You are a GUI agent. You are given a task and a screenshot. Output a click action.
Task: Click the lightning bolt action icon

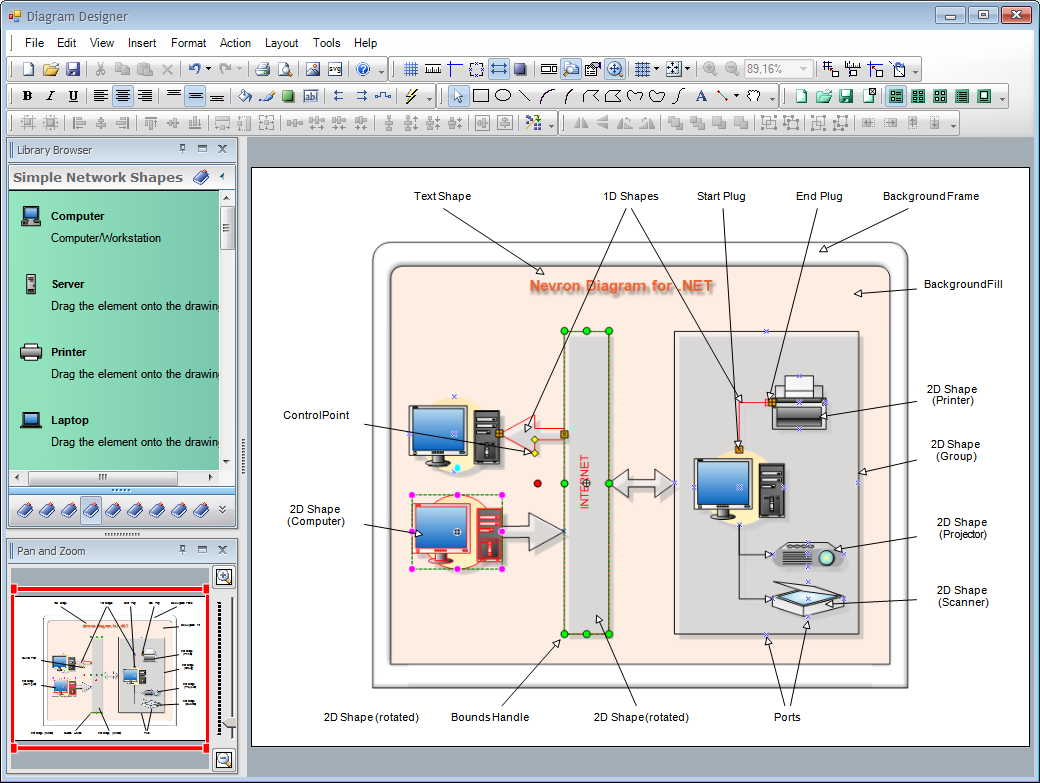(411, 96)
